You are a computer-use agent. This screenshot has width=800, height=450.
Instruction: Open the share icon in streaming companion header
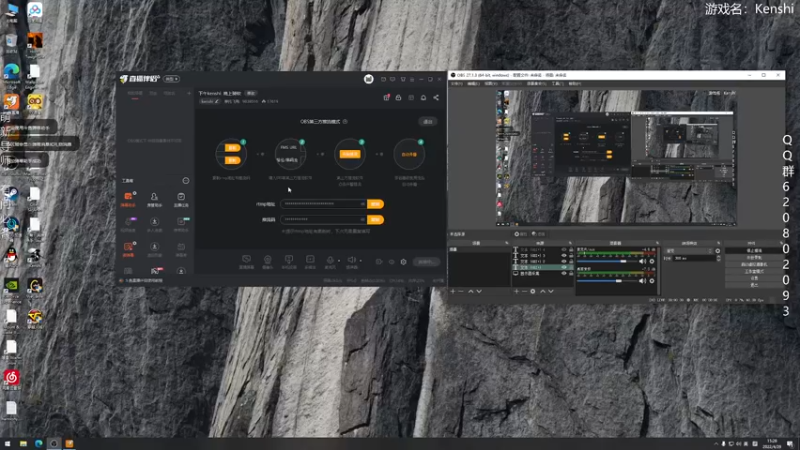[436, 97]
